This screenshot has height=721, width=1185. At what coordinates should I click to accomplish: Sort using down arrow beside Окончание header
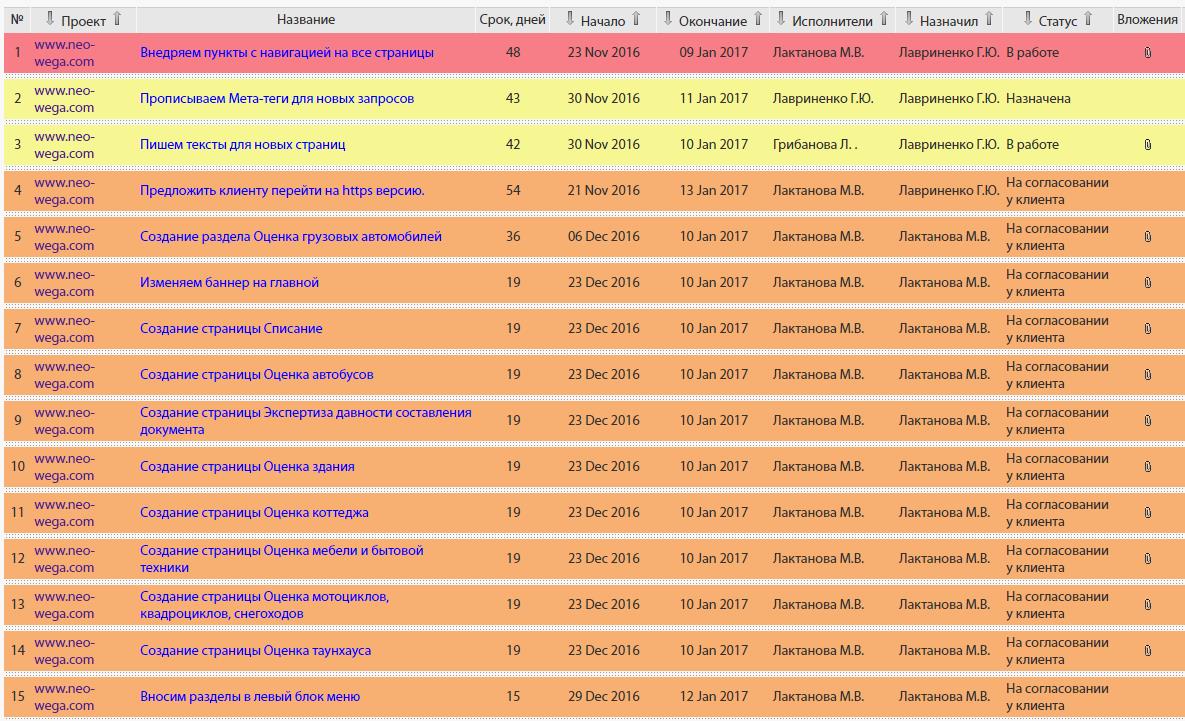click(667, 19)
